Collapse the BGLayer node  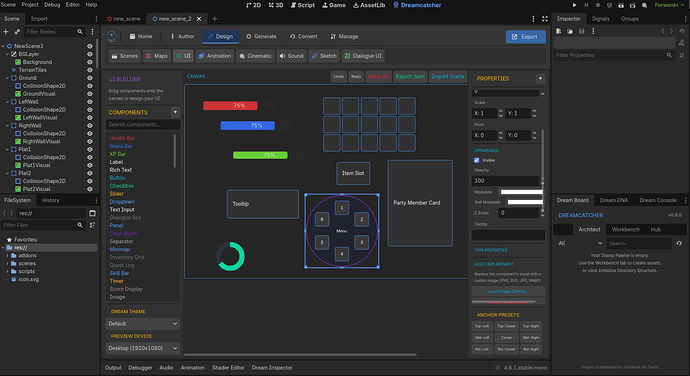pyautogui.click(x=7, y=54)
